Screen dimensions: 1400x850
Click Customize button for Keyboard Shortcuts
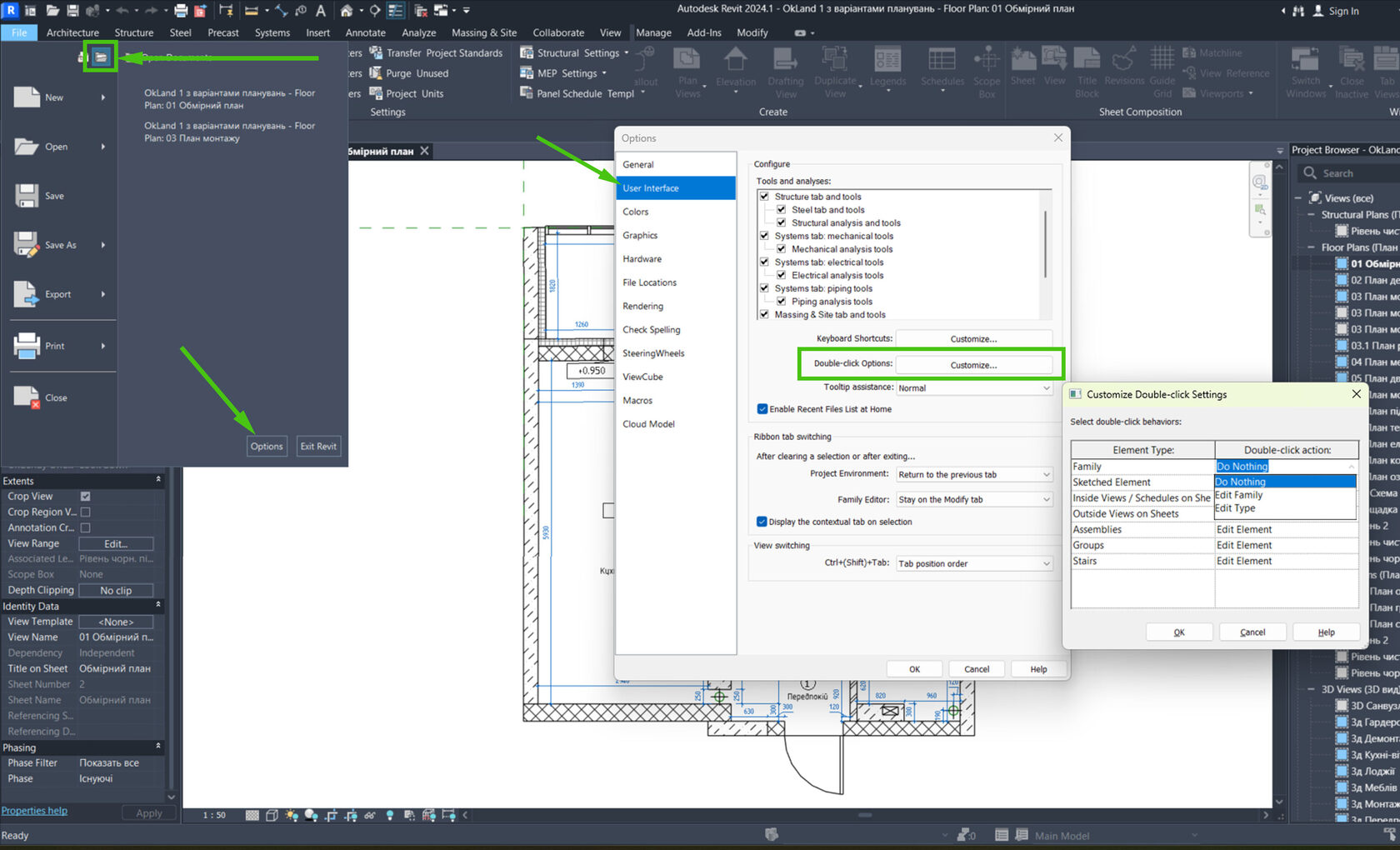pos(973,339)
